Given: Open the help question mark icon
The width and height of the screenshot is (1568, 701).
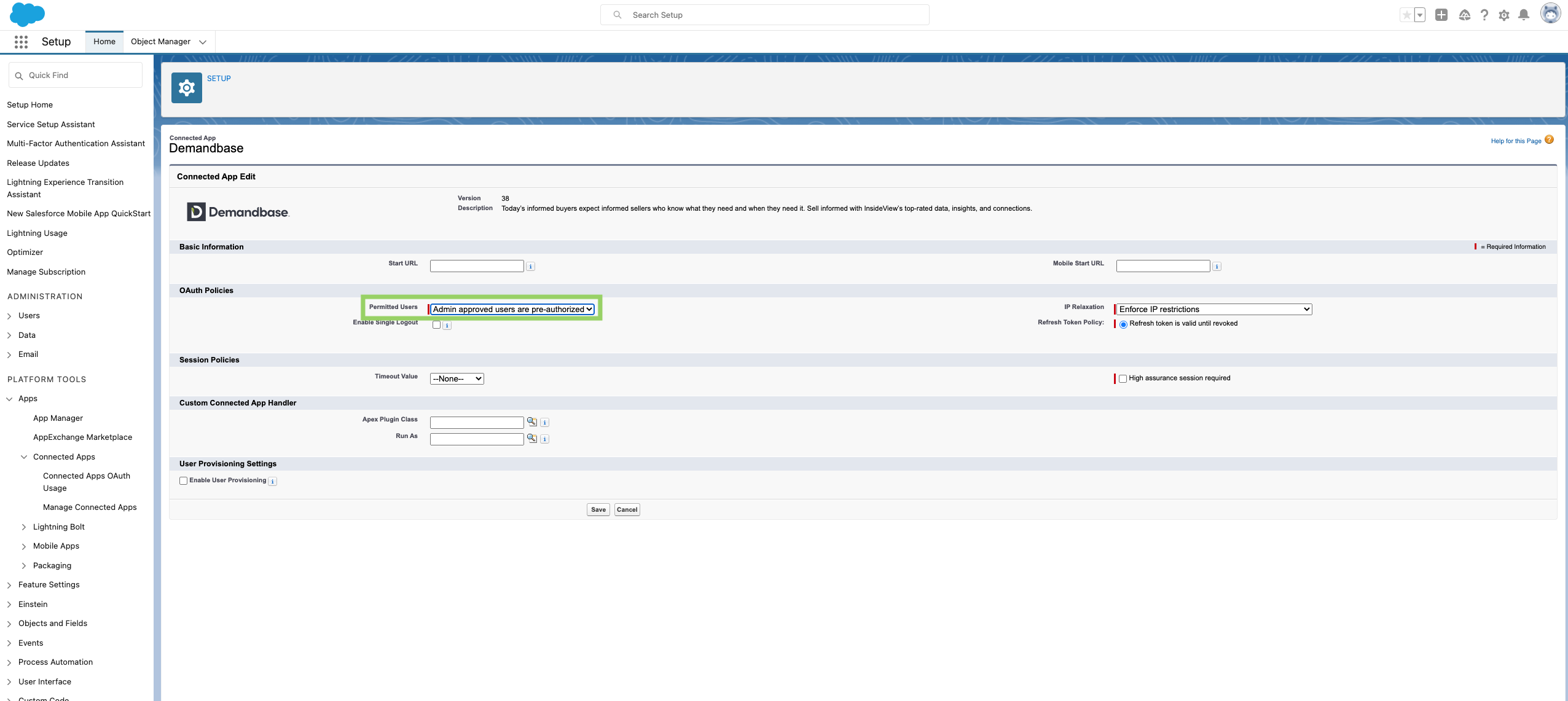Looking at the screenshot, I should pyautogui.click(x=1484, y=15).
